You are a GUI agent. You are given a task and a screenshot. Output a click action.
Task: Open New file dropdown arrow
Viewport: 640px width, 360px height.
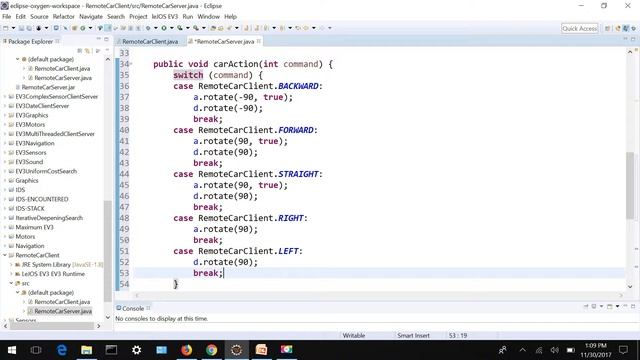tap(13, 28)
